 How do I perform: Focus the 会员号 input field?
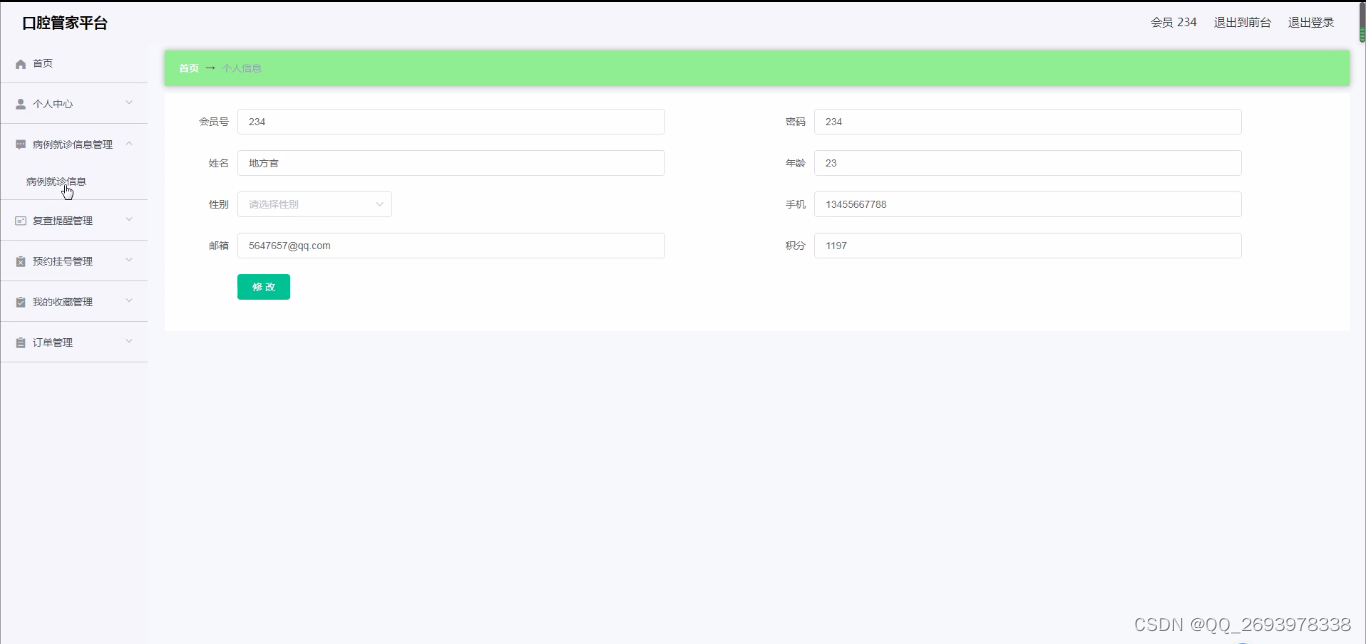click(451, 122)
